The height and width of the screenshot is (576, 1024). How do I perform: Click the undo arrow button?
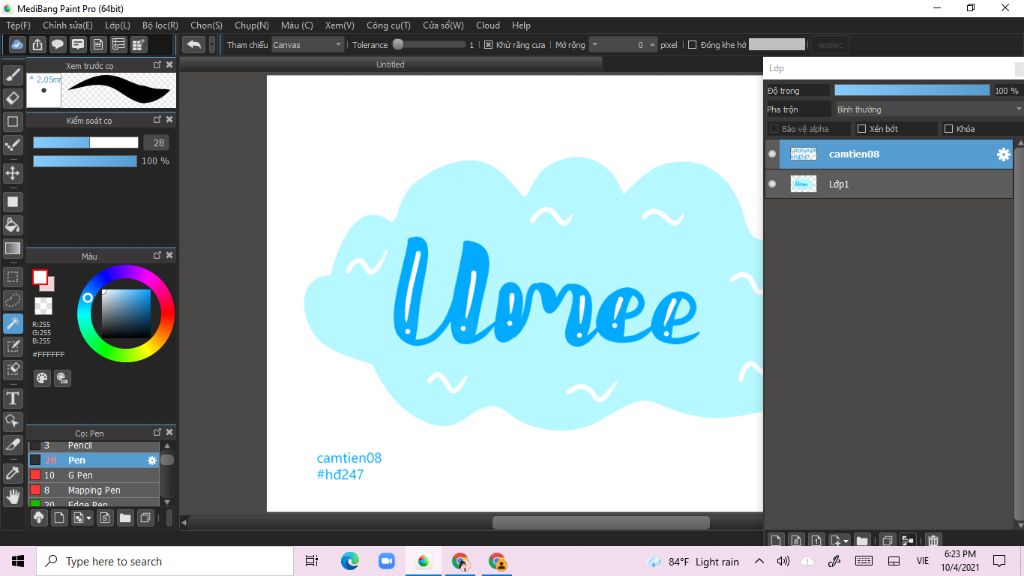194,44
